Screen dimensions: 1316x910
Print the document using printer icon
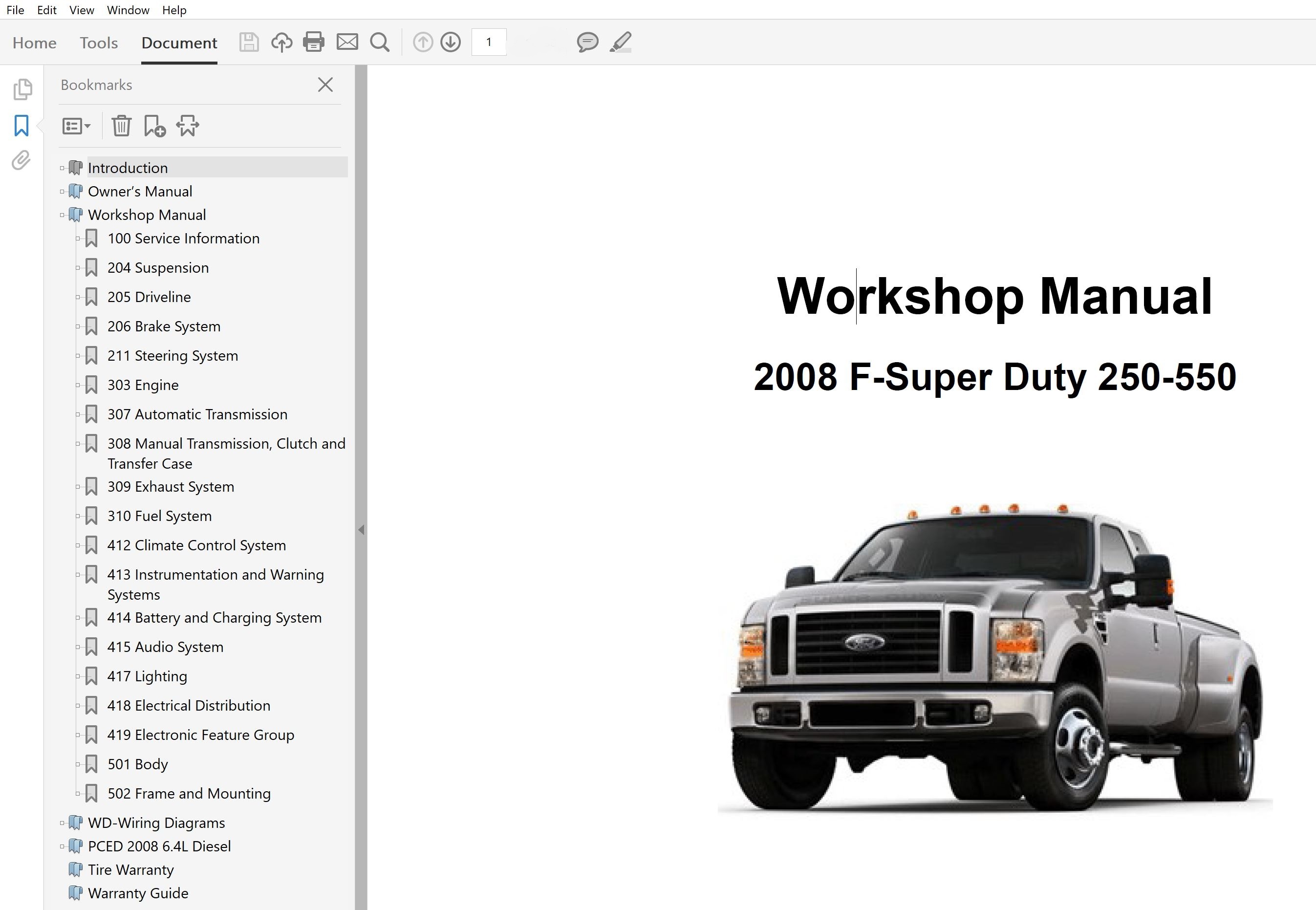point(313,42)
